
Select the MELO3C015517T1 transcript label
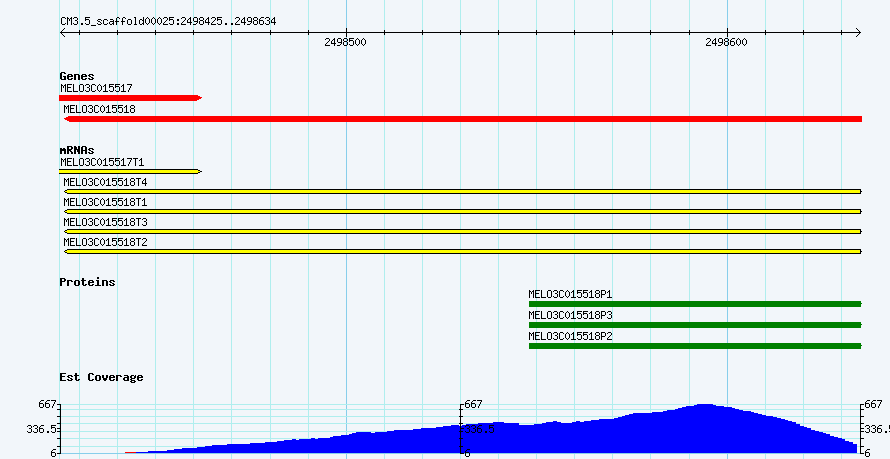click(x=102, y=162)
